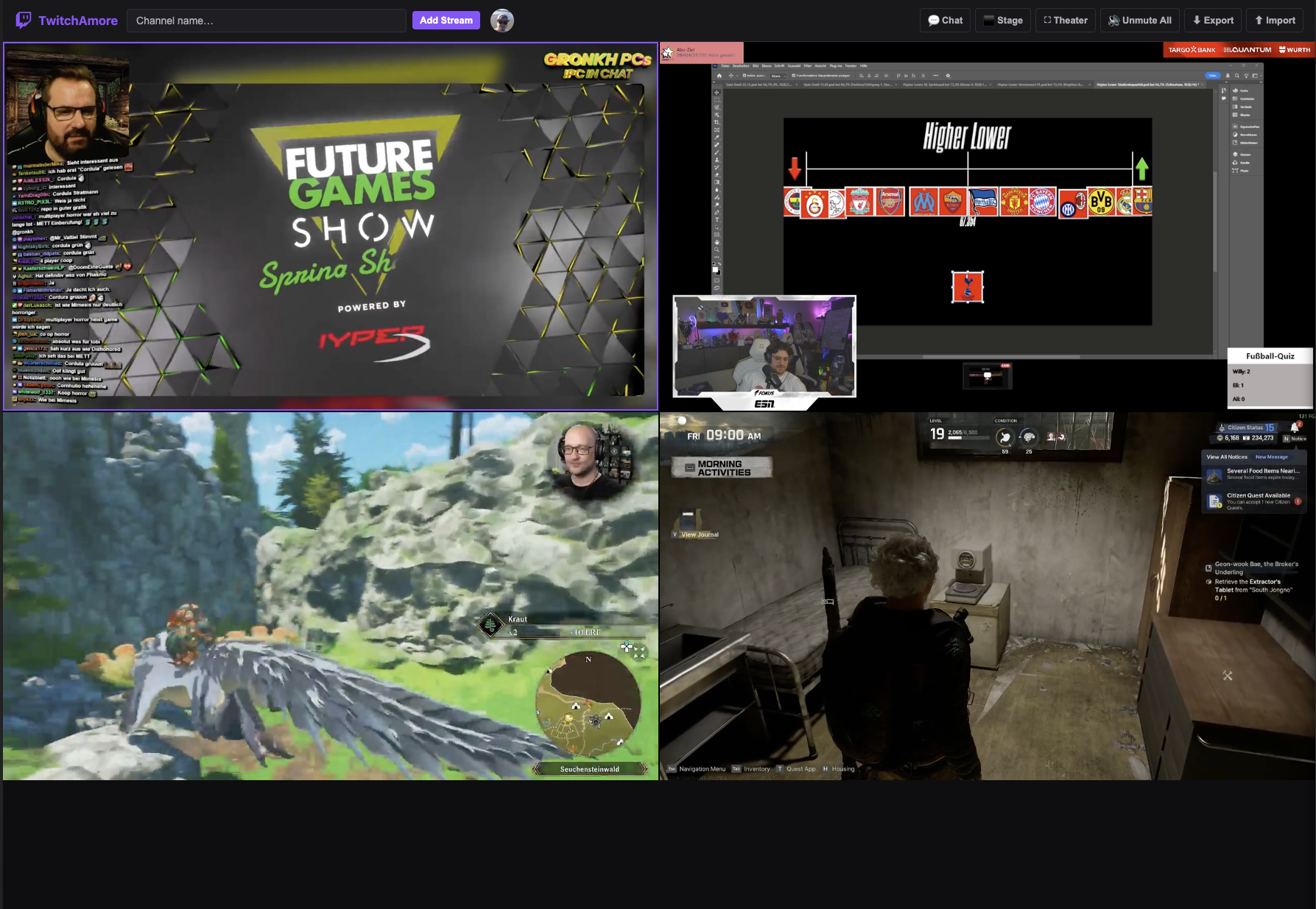Select the Text tool in Photoshop toolbar
Image resolution: width=1316 pixels, height=909 pixels.
coord(717,219)
